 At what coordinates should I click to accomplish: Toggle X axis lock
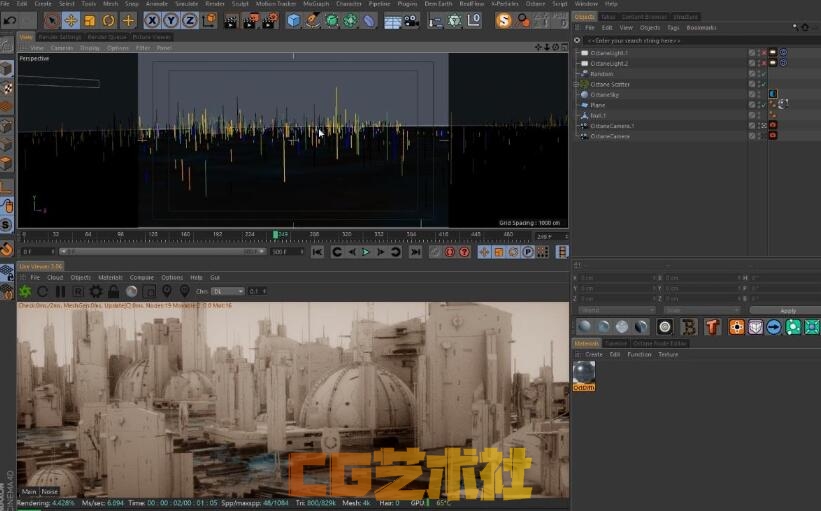[x=152, y=21]
